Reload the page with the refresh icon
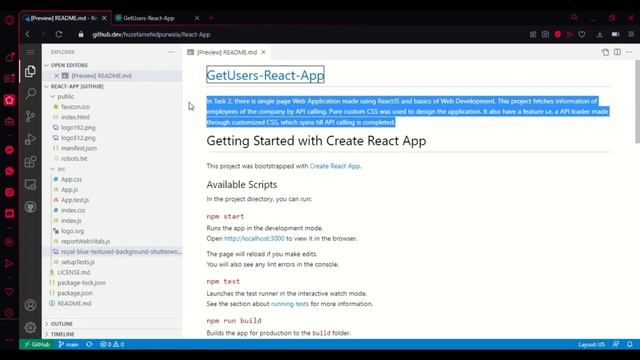This screenshot has width=640, height=360. pos(59,34)
